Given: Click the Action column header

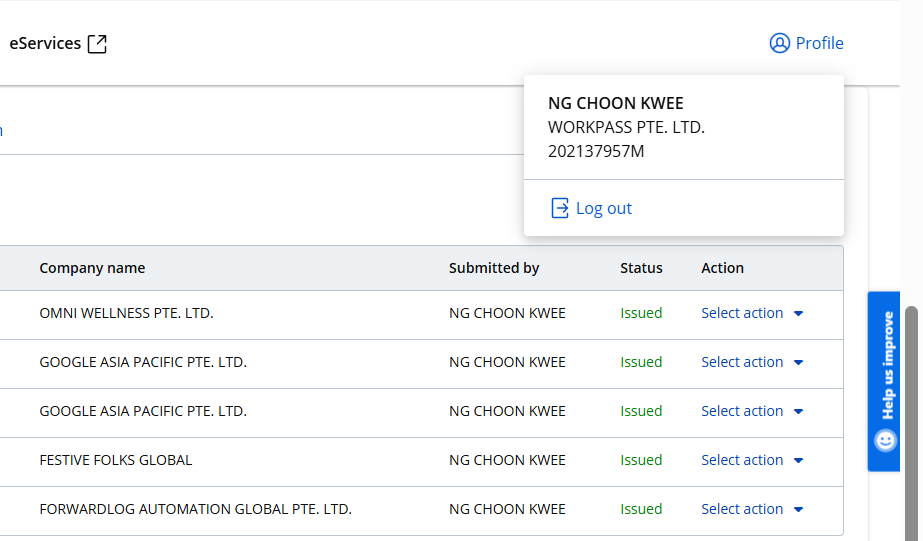Looking at the screenshot, I should pyautogui.click(x=722, y=268).
